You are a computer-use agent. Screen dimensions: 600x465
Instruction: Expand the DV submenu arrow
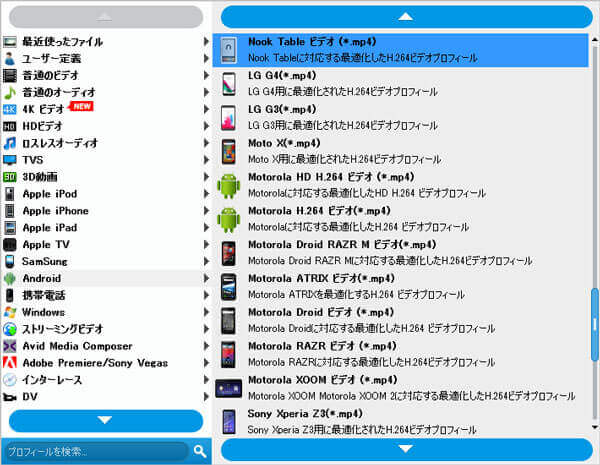206,396
